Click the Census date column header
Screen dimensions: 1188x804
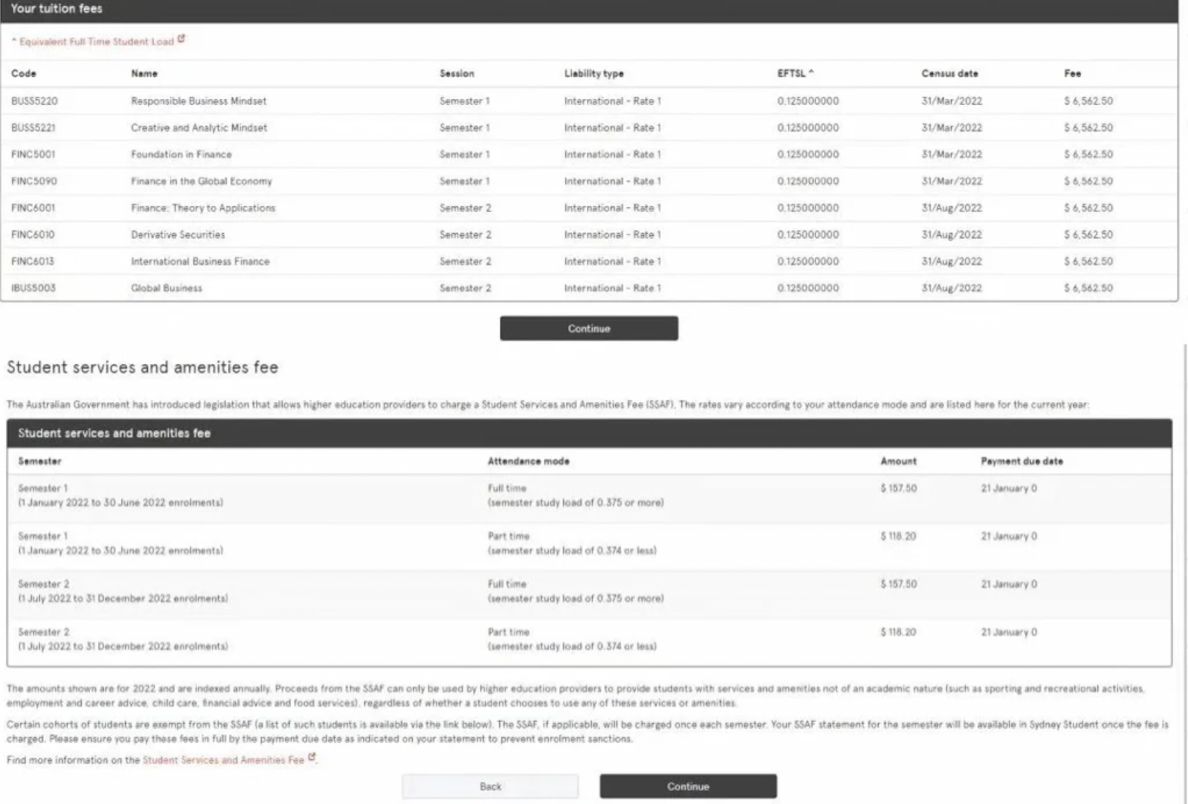tap(949, 74)
